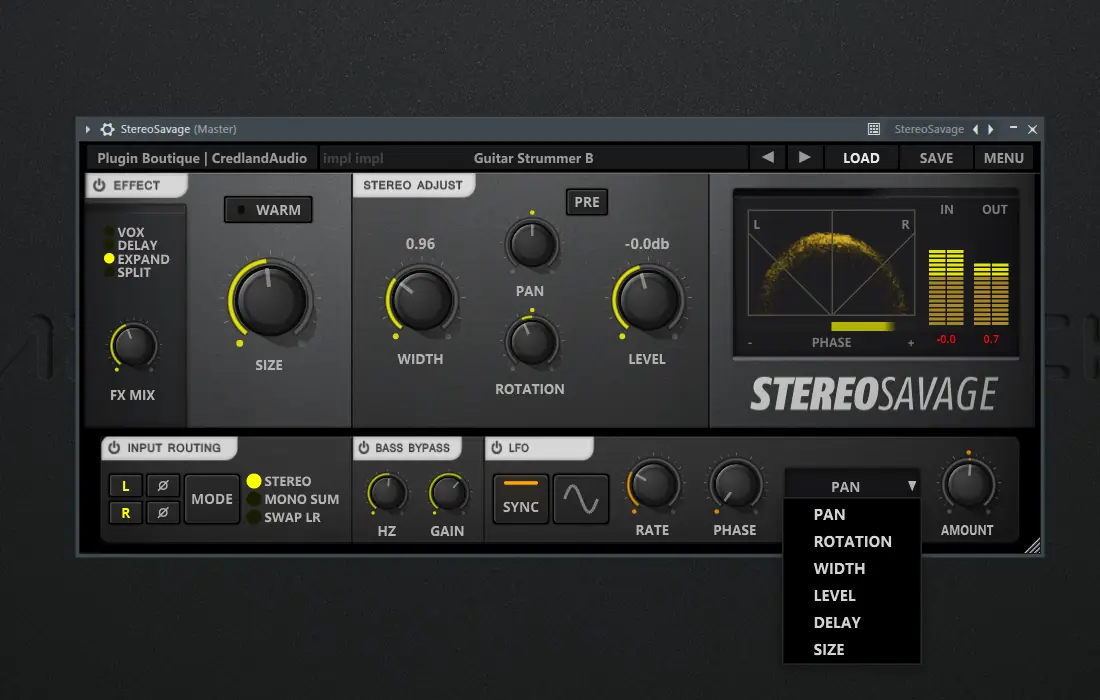
Task: Click the WIDTH knob
Action: click(422, 299)
